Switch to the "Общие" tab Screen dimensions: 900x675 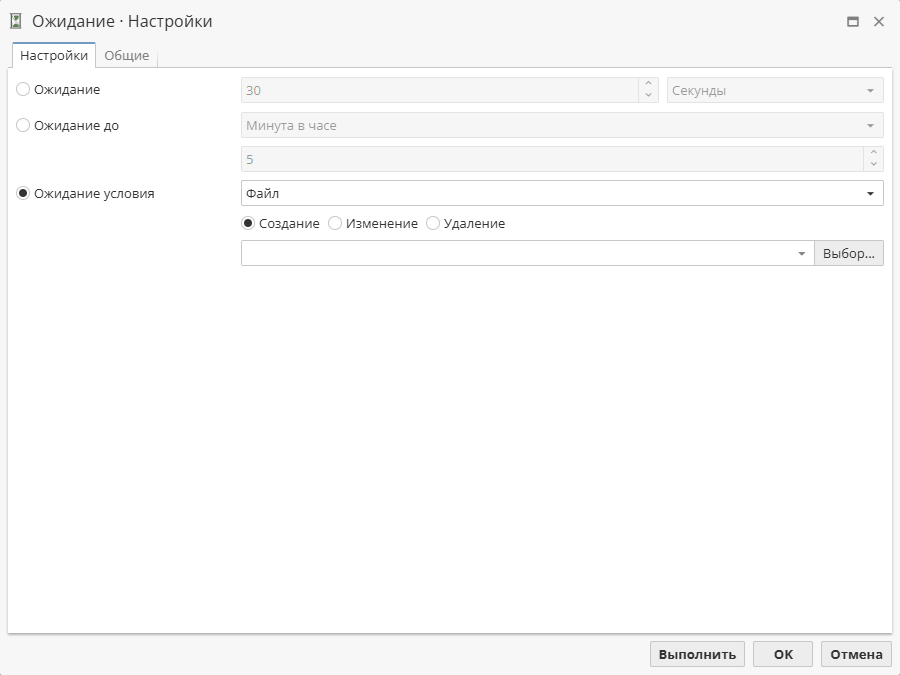pyautogui.click(x=127, y=55)
